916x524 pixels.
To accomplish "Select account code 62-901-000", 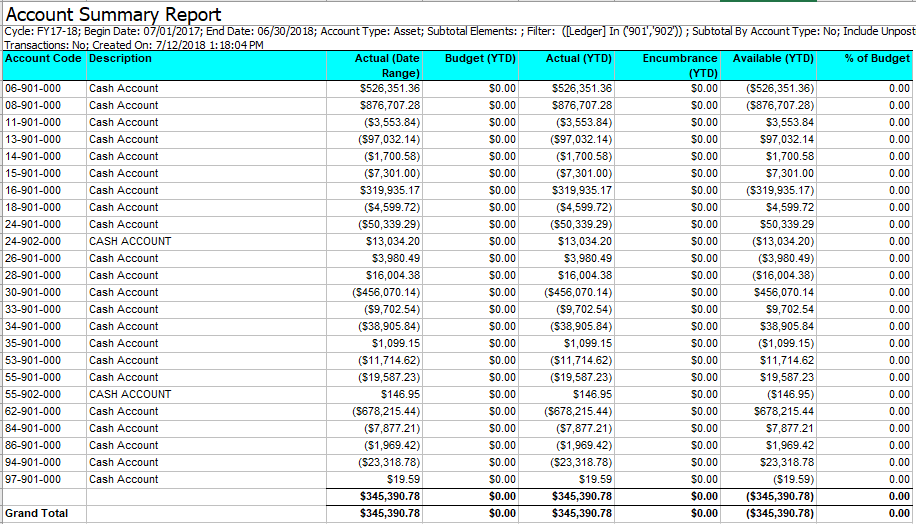I will pos(33,411).
